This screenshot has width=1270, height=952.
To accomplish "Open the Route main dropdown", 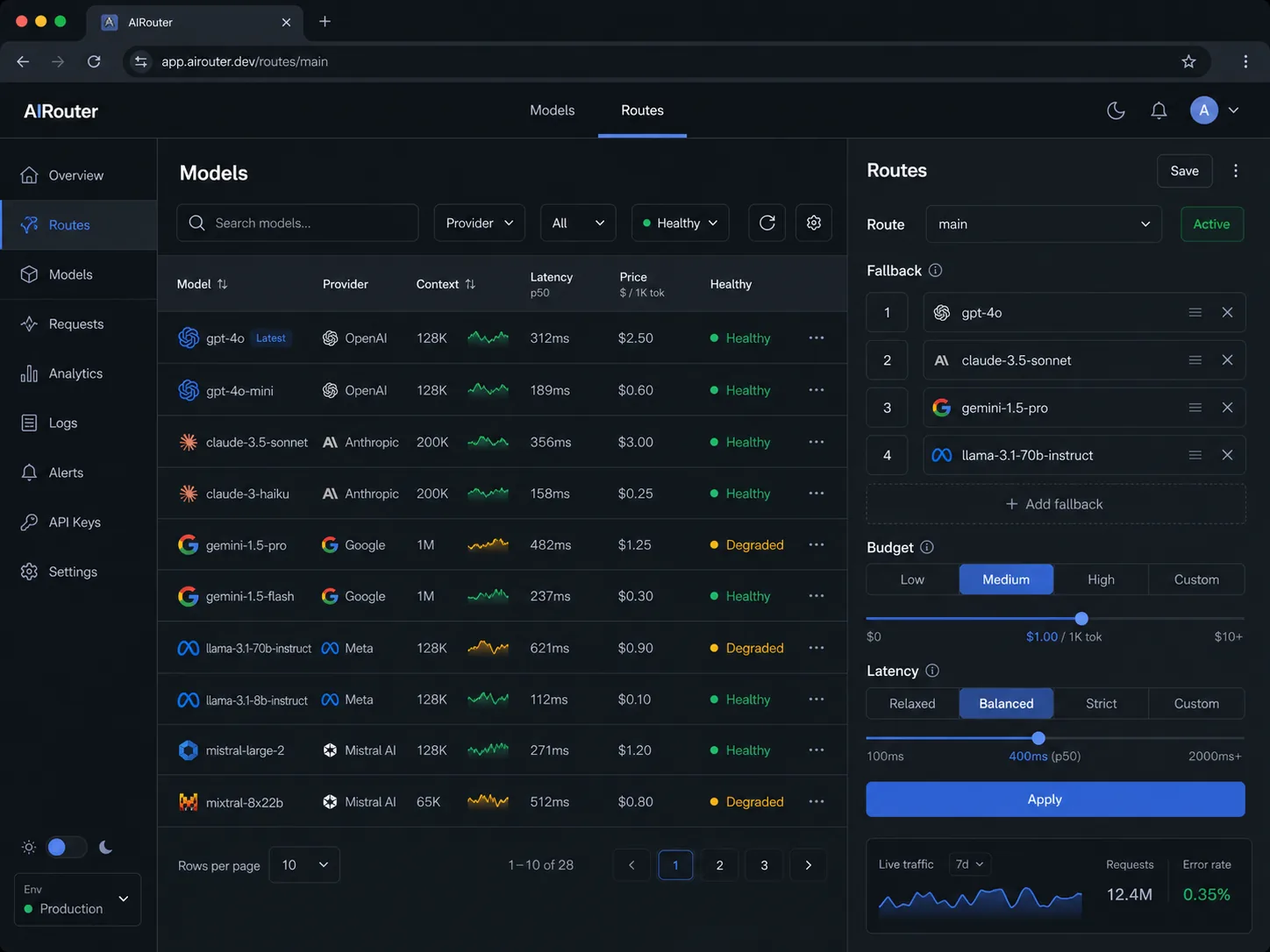I will 1044,224.
